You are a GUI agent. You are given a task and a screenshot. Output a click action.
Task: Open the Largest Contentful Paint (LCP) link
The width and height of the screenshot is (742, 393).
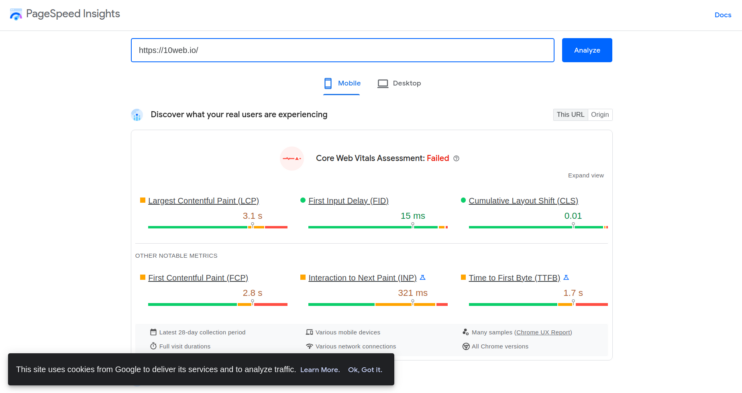(203, 201)
